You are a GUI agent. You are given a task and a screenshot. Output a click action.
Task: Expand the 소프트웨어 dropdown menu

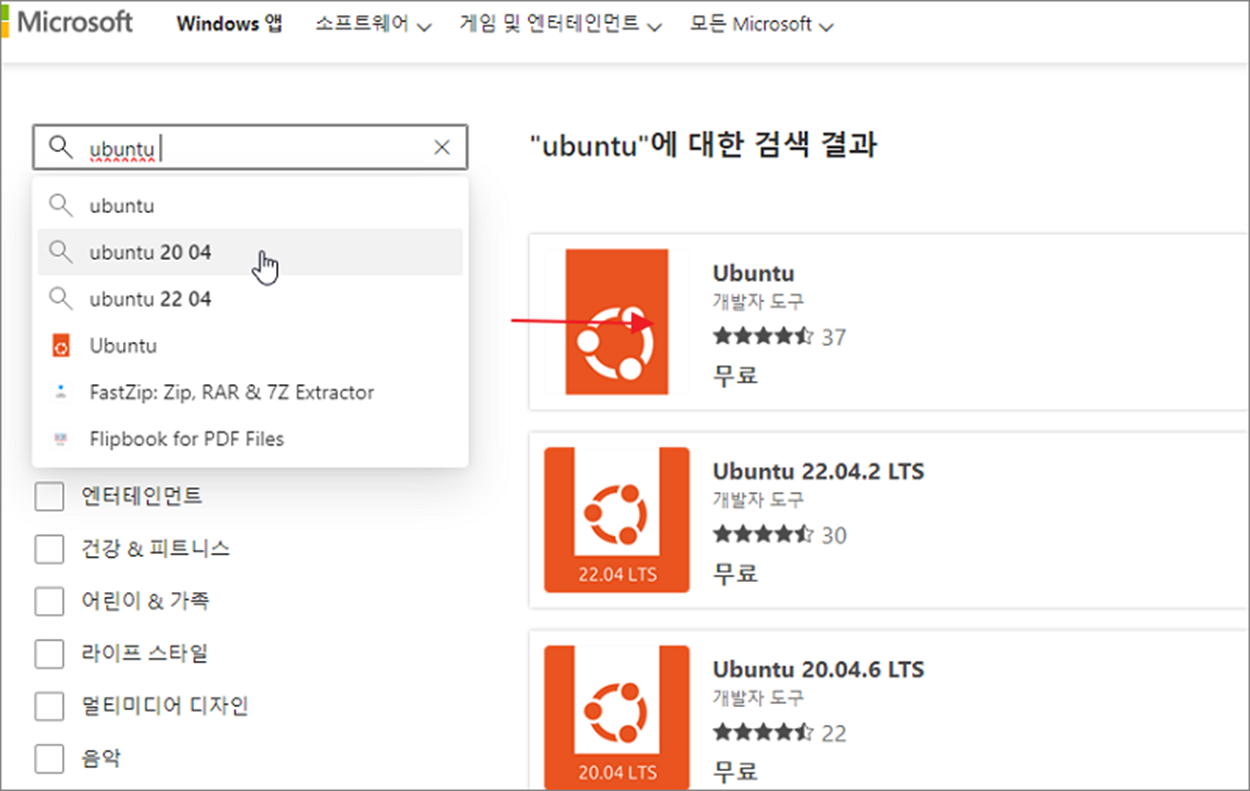[373, 24]
